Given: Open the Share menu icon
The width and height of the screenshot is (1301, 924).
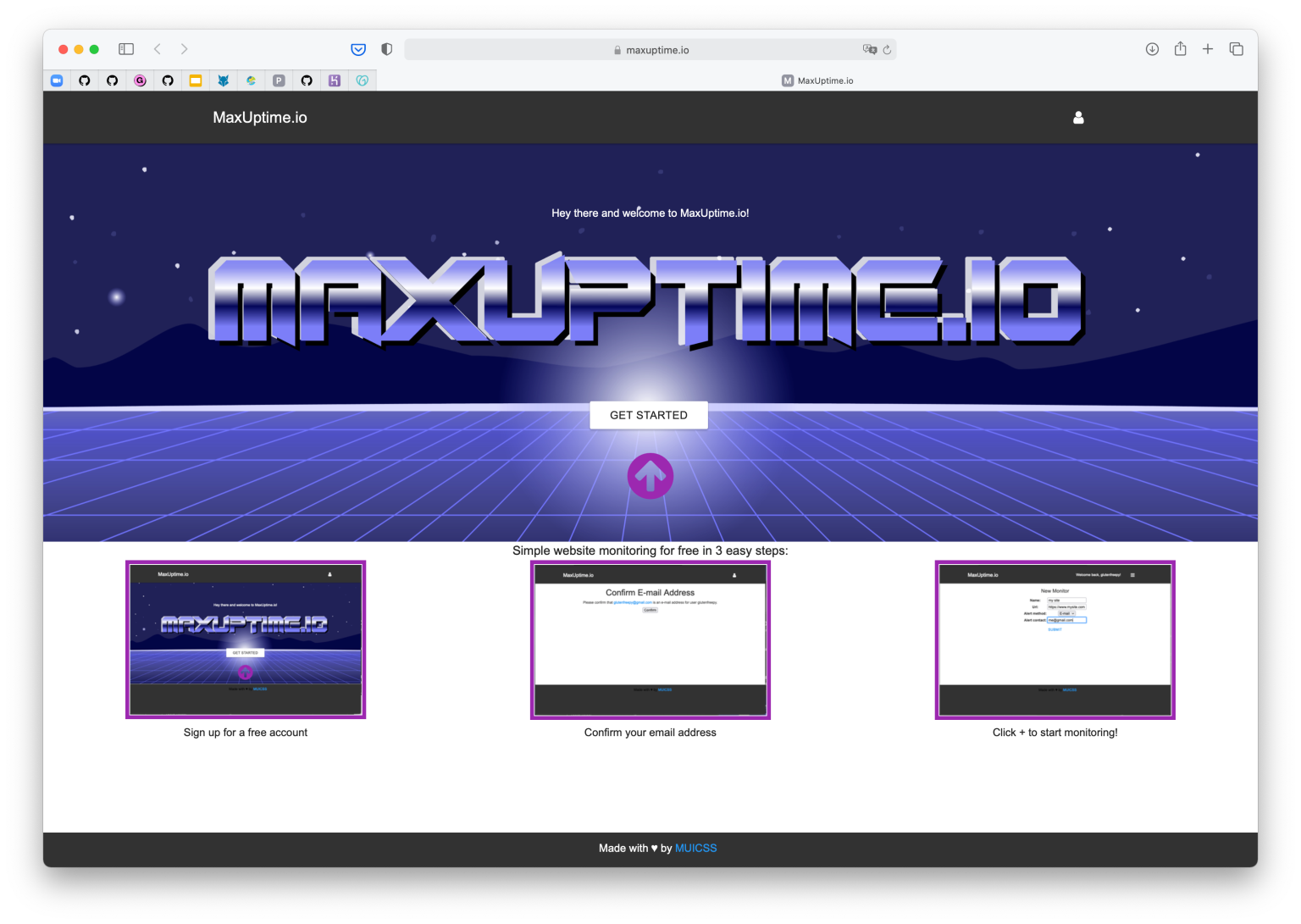Looking at the screenshot, I should 1180,49.
